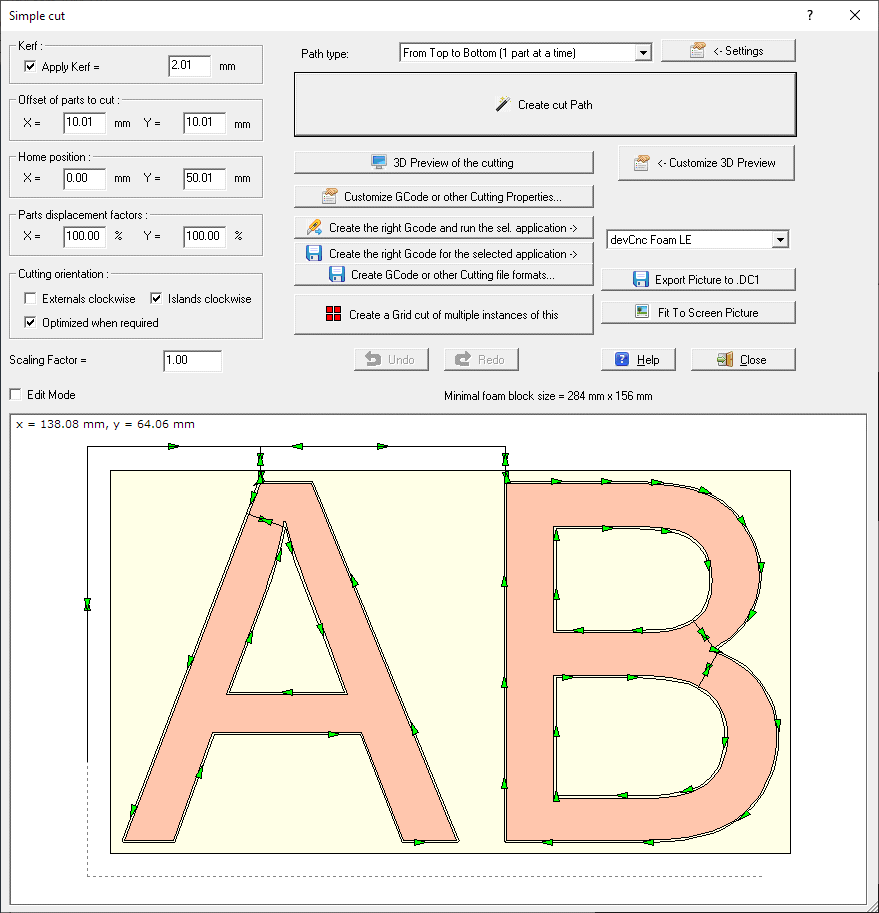Click the red grid icon for Grid cut

[x=334, y=314]
